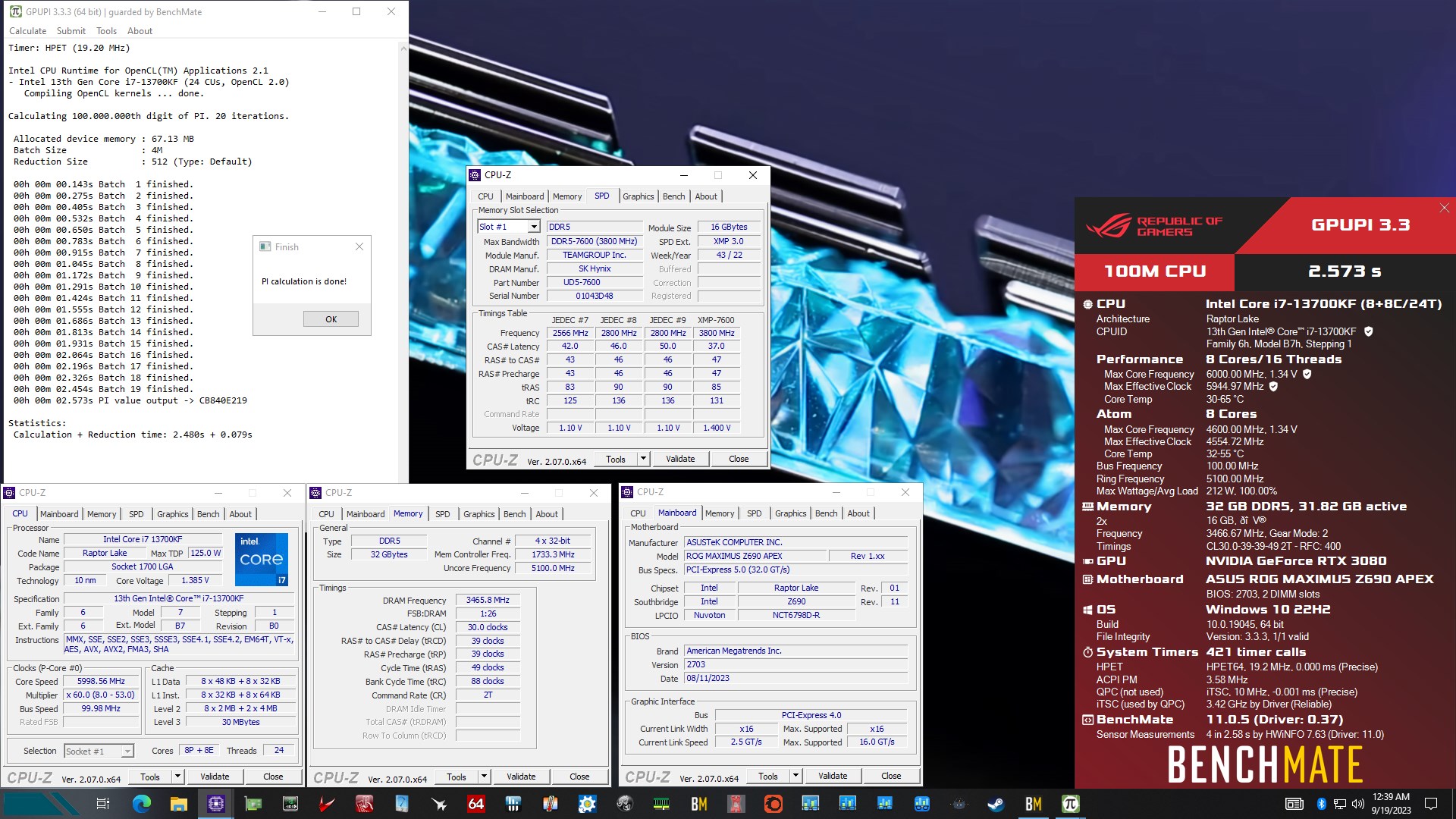Open Microsoft Edge from the taskbar
This screenshot has width=1456, height=819.
[x=141, y=804]
